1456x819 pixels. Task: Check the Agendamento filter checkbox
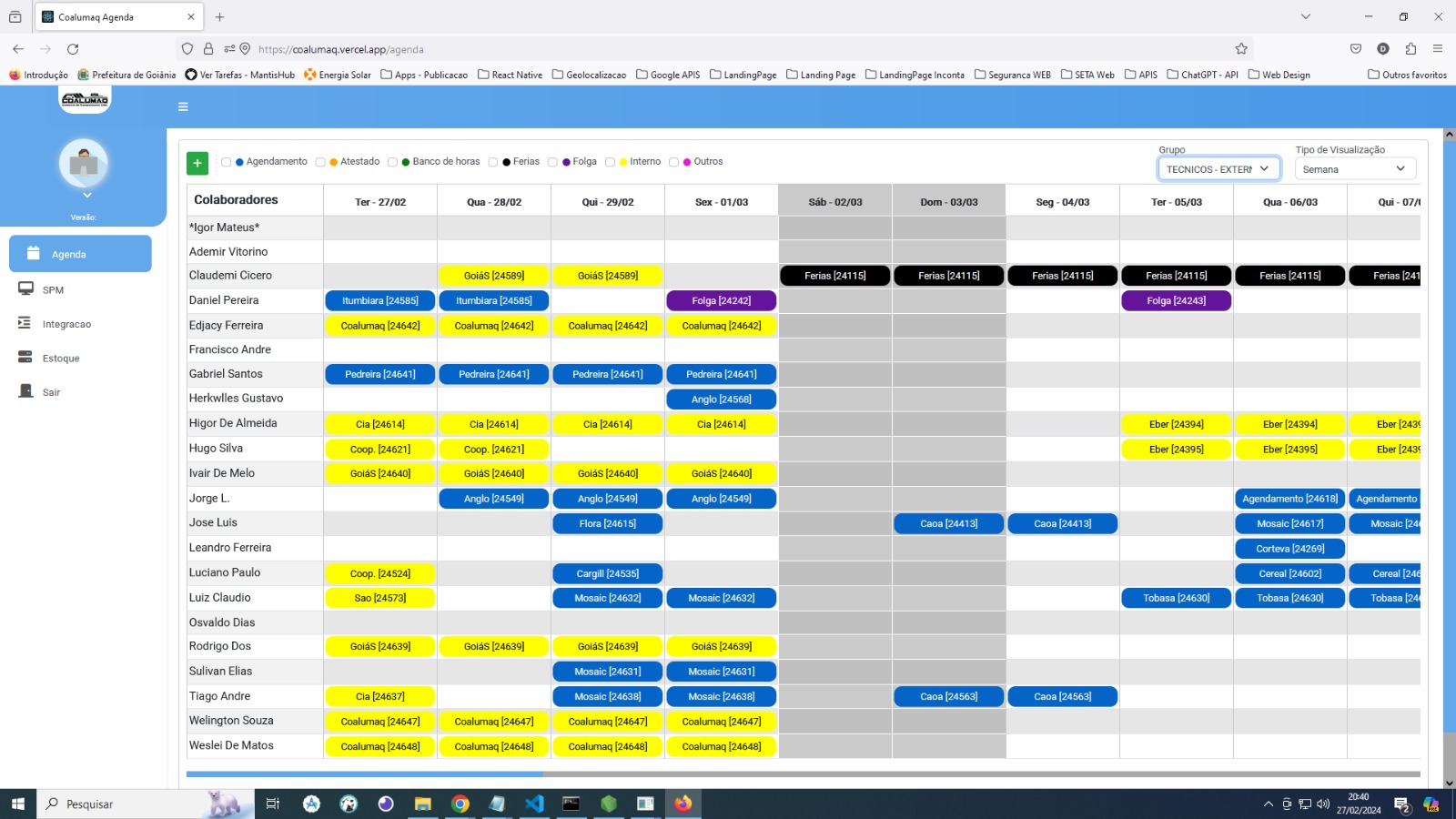pos(227,162)
